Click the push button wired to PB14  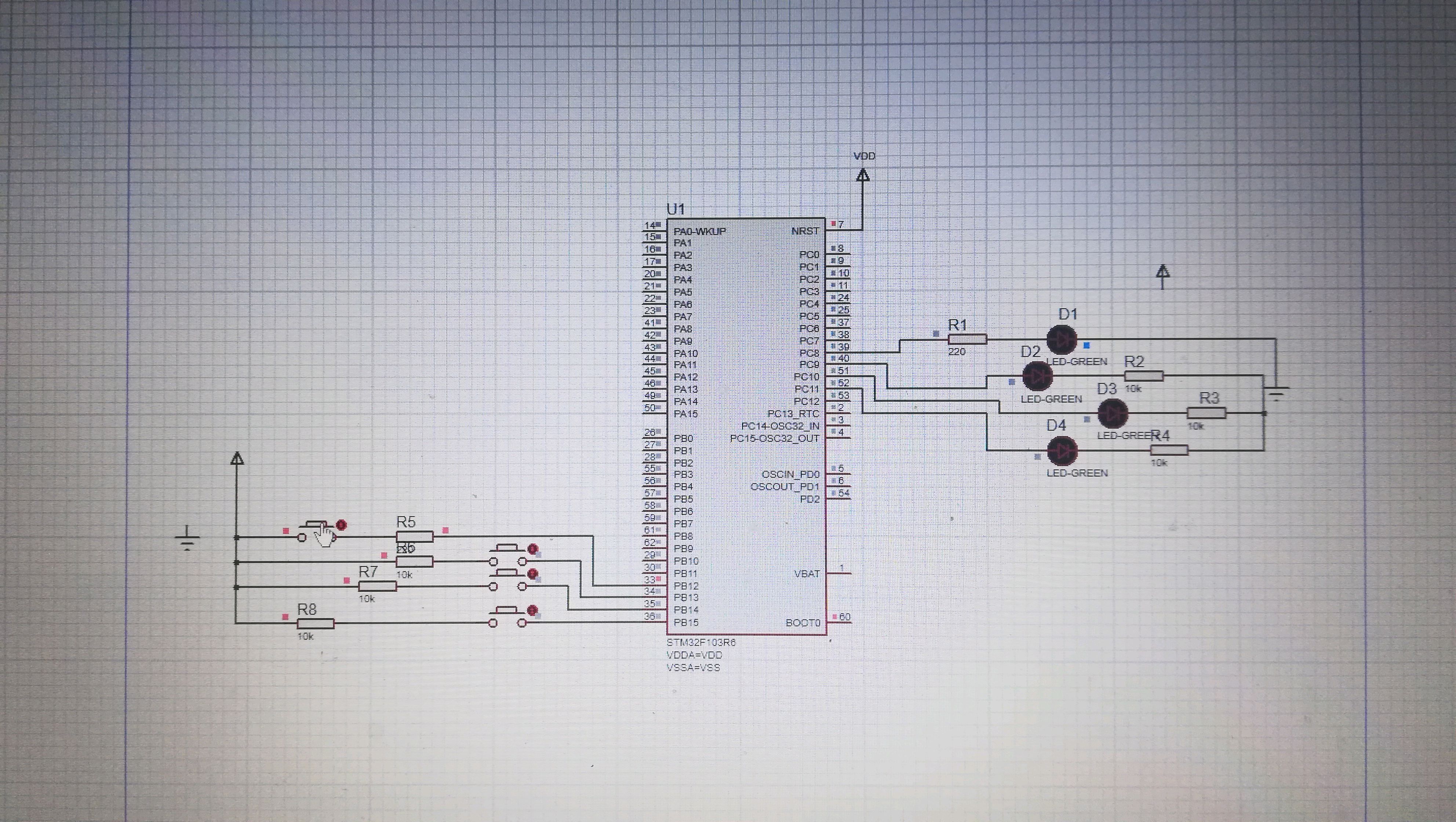(x=507, y=580)
